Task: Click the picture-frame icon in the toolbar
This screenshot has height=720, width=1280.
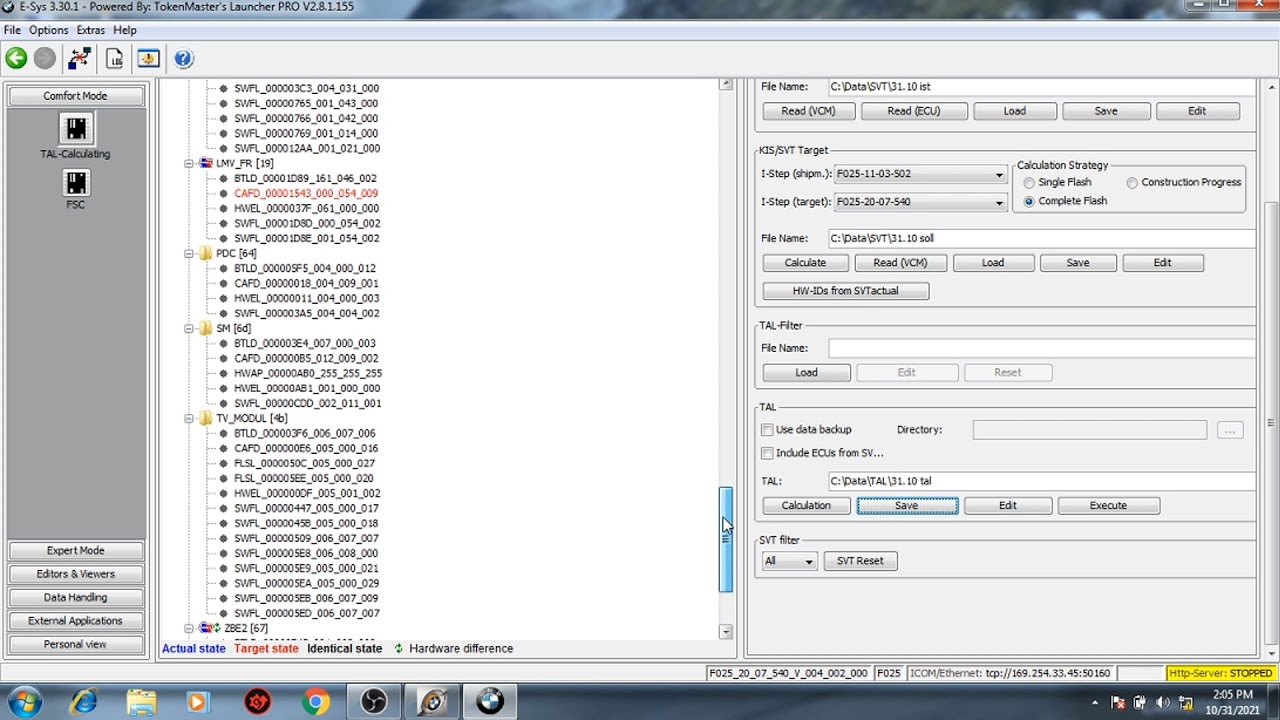Action: (x=148, y=59)
